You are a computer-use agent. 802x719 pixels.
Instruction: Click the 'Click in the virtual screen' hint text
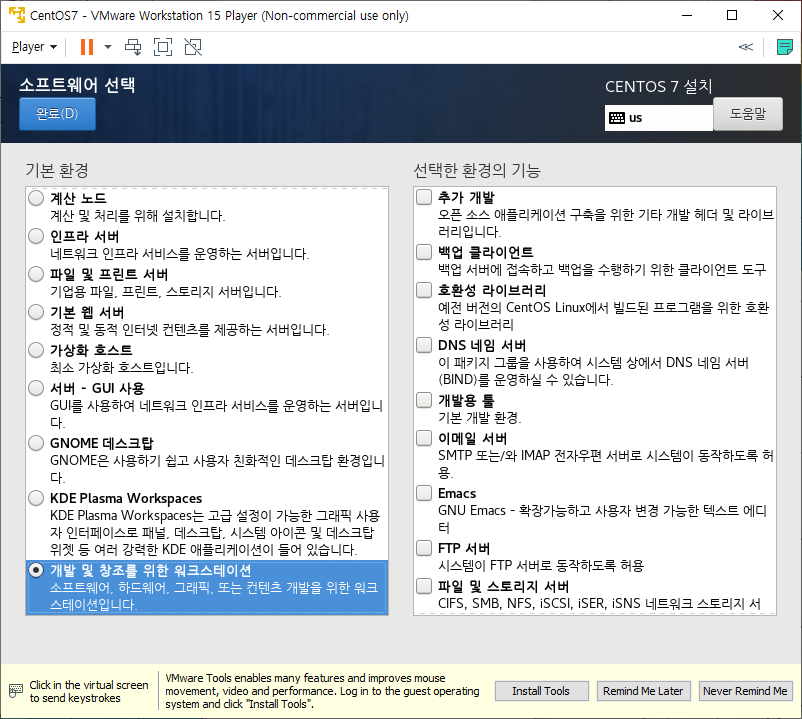pos(89,691)
